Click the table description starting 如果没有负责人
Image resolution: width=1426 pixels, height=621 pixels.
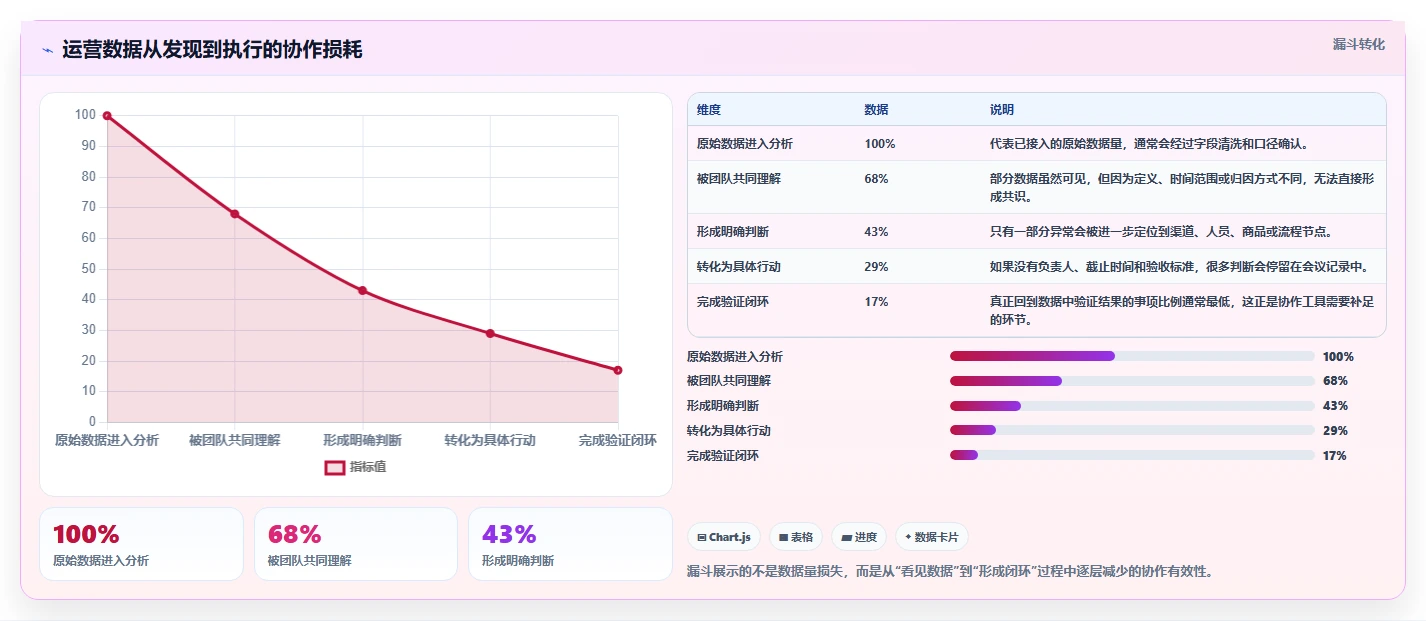point(1180,267)
